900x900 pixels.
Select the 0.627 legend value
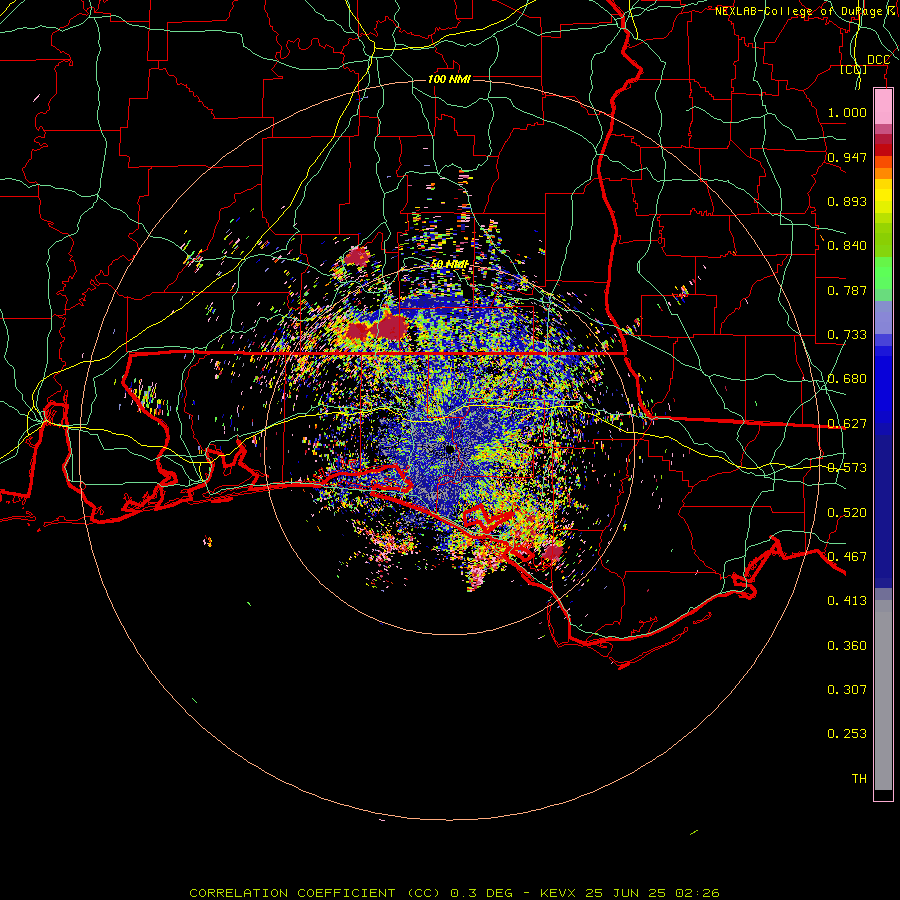(x=847, y=424)
